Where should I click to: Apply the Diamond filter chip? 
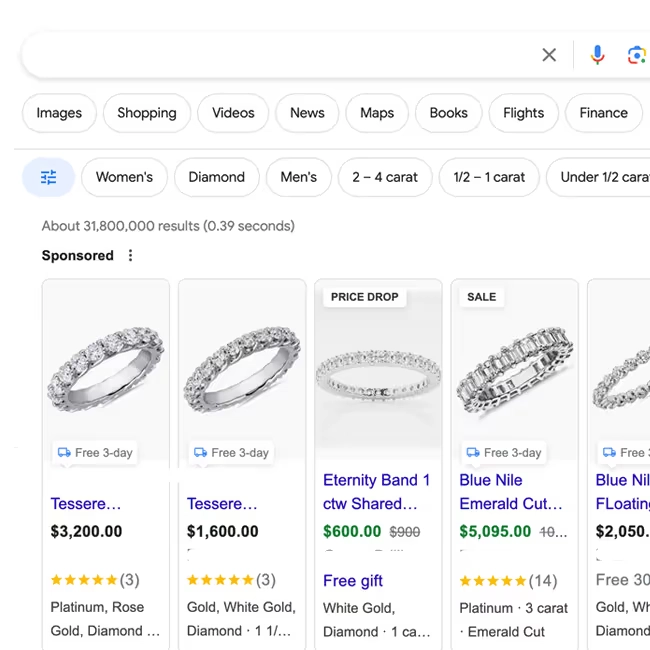pos(217,177)
